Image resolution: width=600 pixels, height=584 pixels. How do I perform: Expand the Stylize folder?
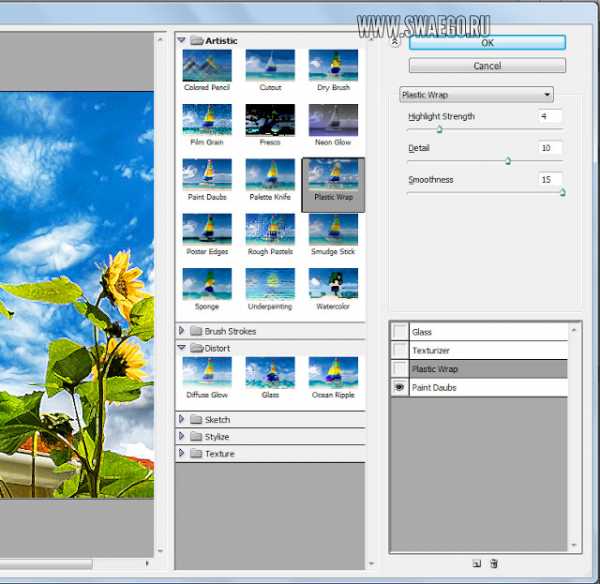coord(181,436)
